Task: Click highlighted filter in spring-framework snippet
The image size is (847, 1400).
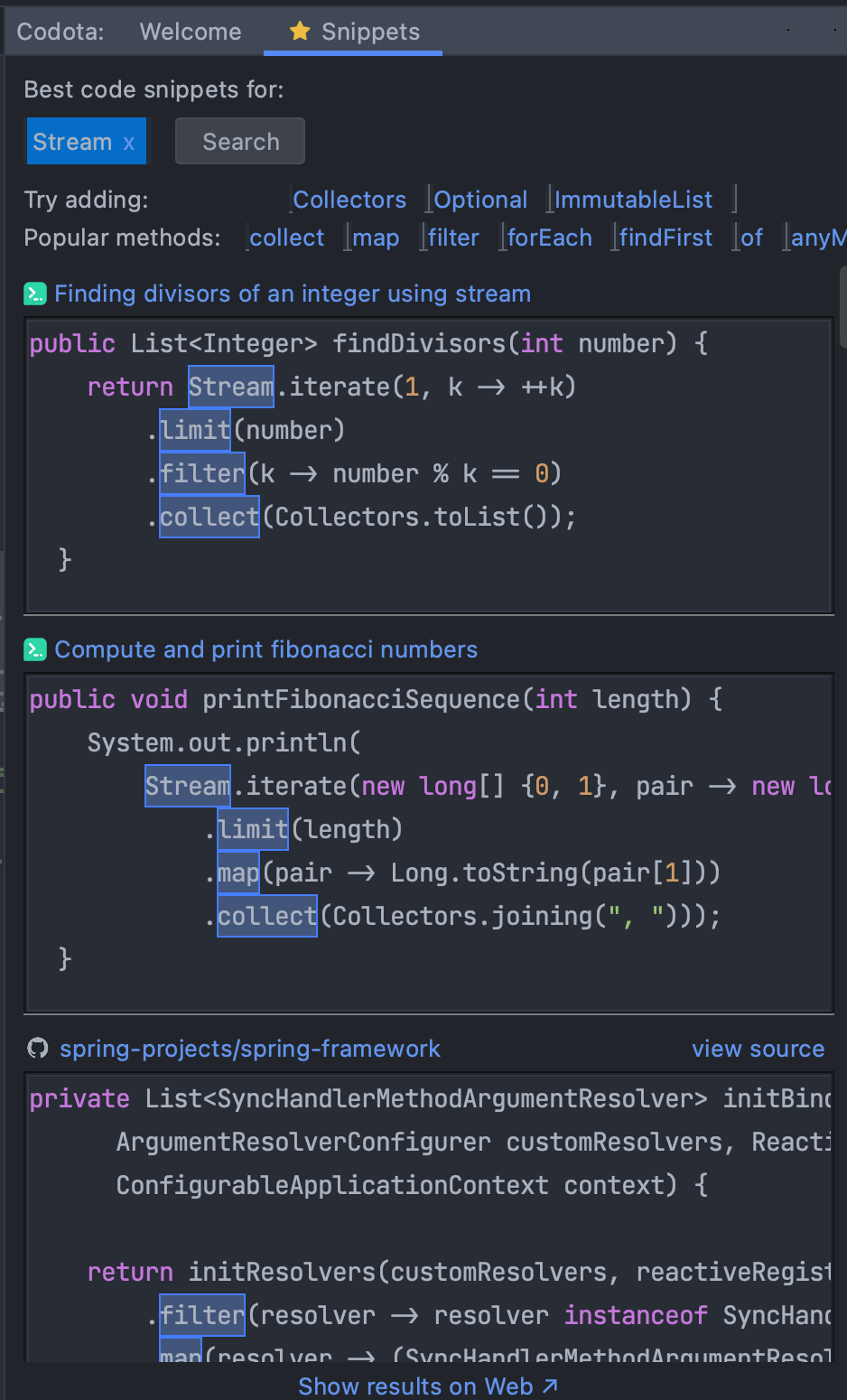Action: coord(202,1315)
